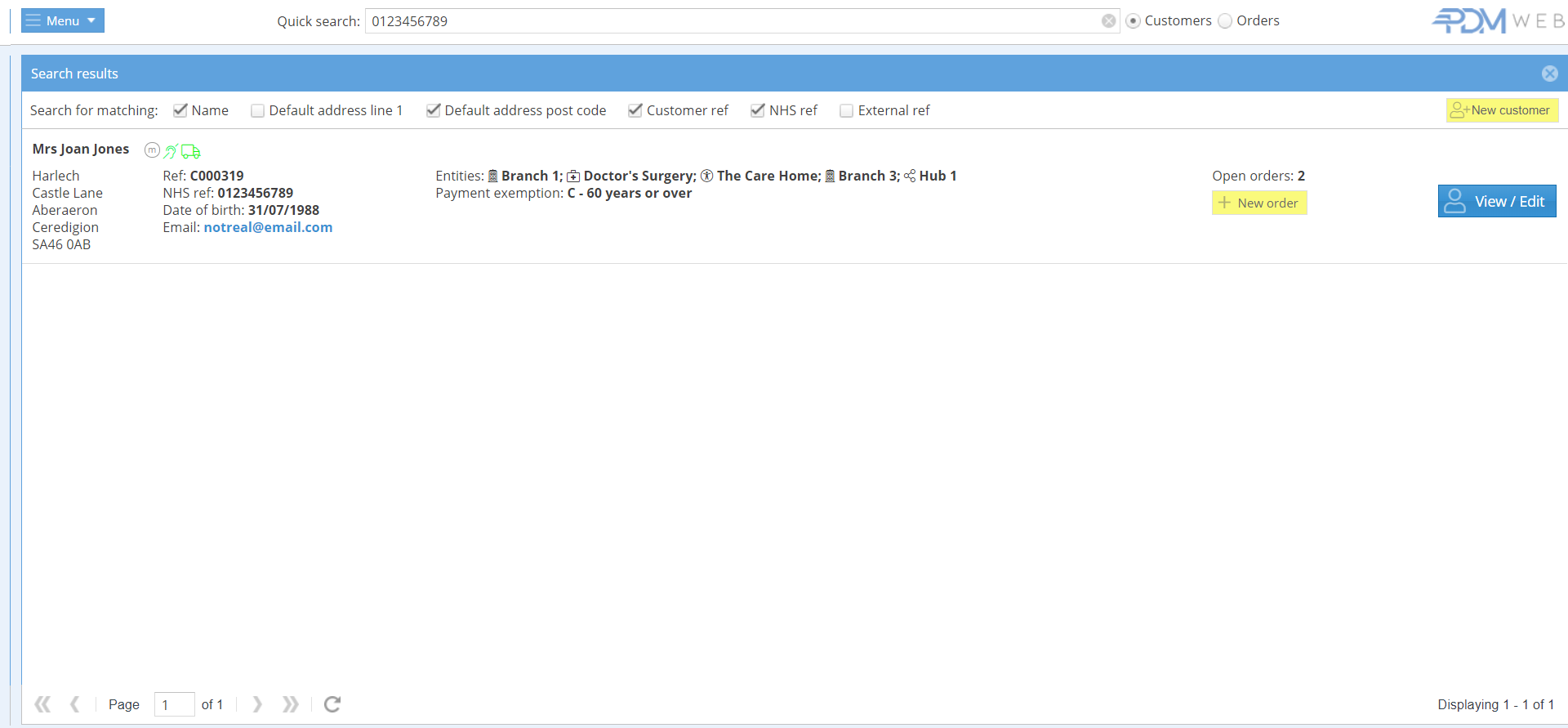Close the Search results panel

point(1549,74)
